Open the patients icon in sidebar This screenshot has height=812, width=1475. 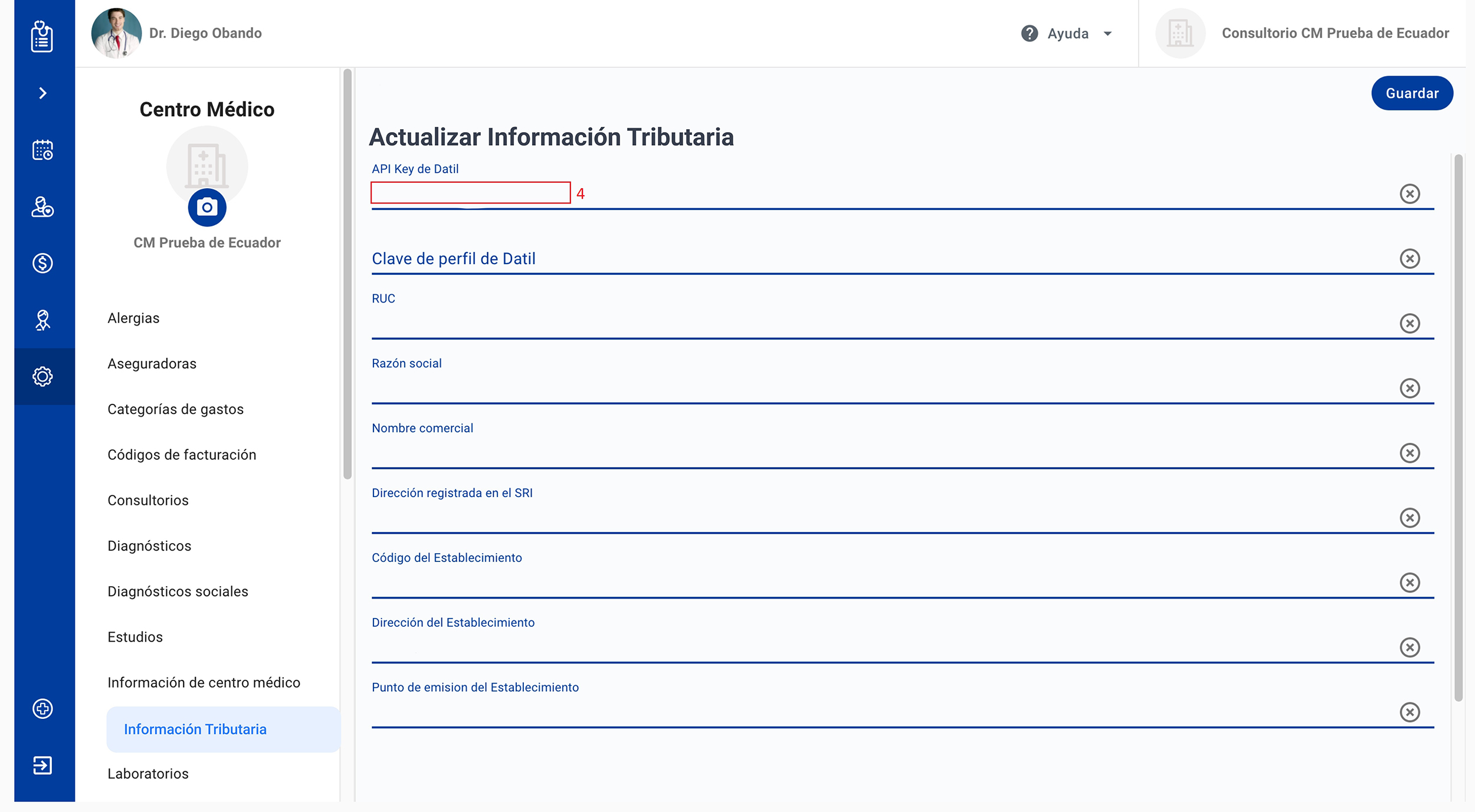42,206
